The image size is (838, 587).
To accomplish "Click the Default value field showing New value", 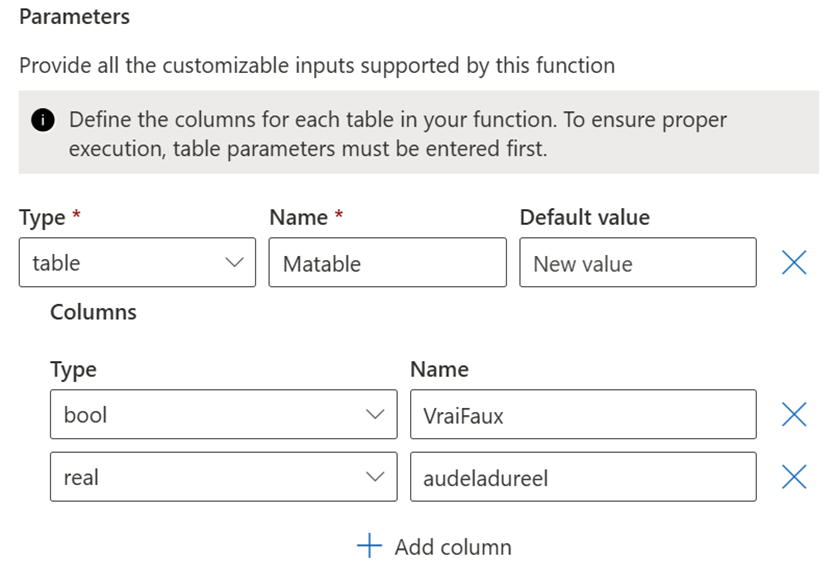I will [637, 263].
